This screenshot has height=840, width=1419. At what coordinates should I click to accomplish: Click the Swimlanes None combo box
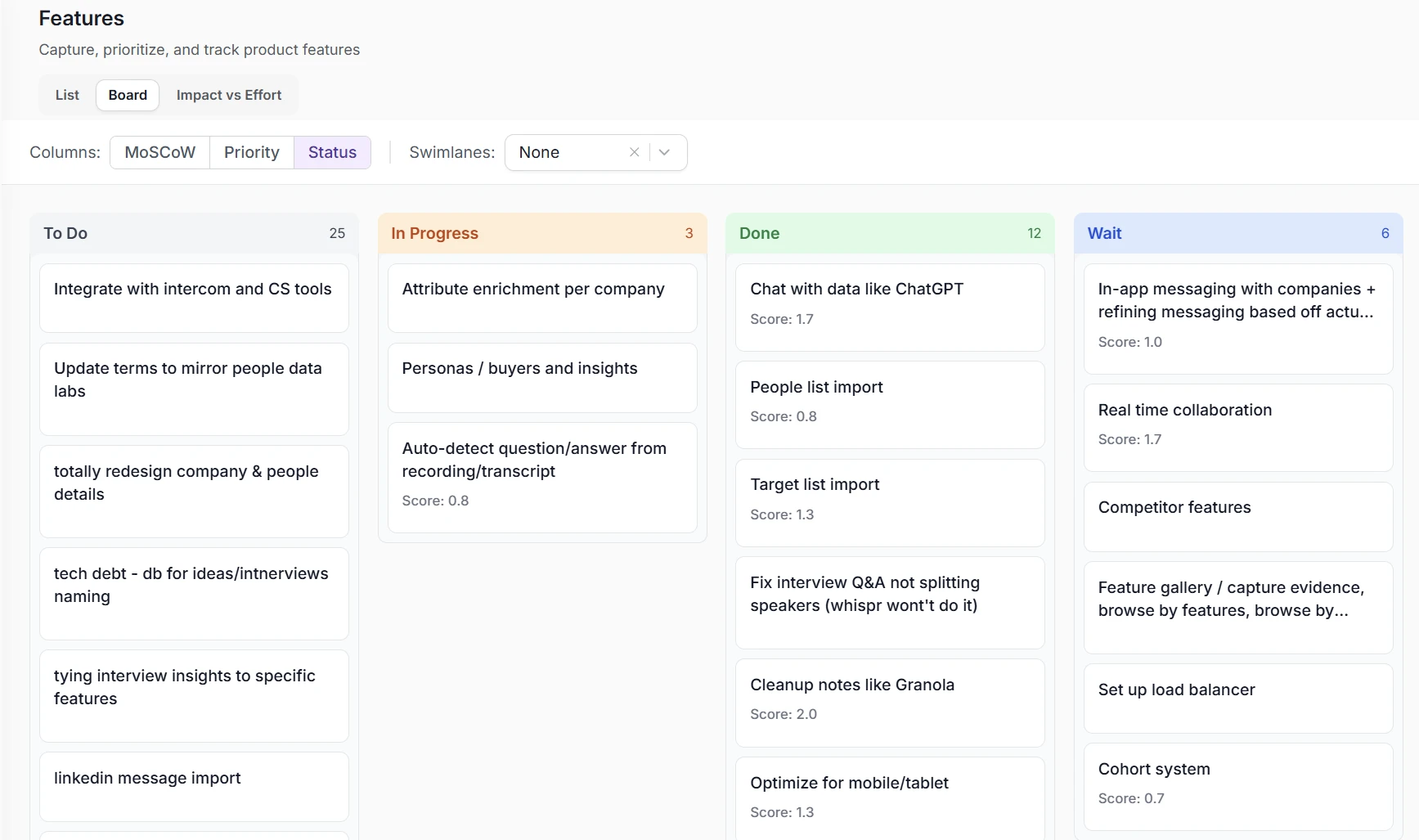coord(595,152)
